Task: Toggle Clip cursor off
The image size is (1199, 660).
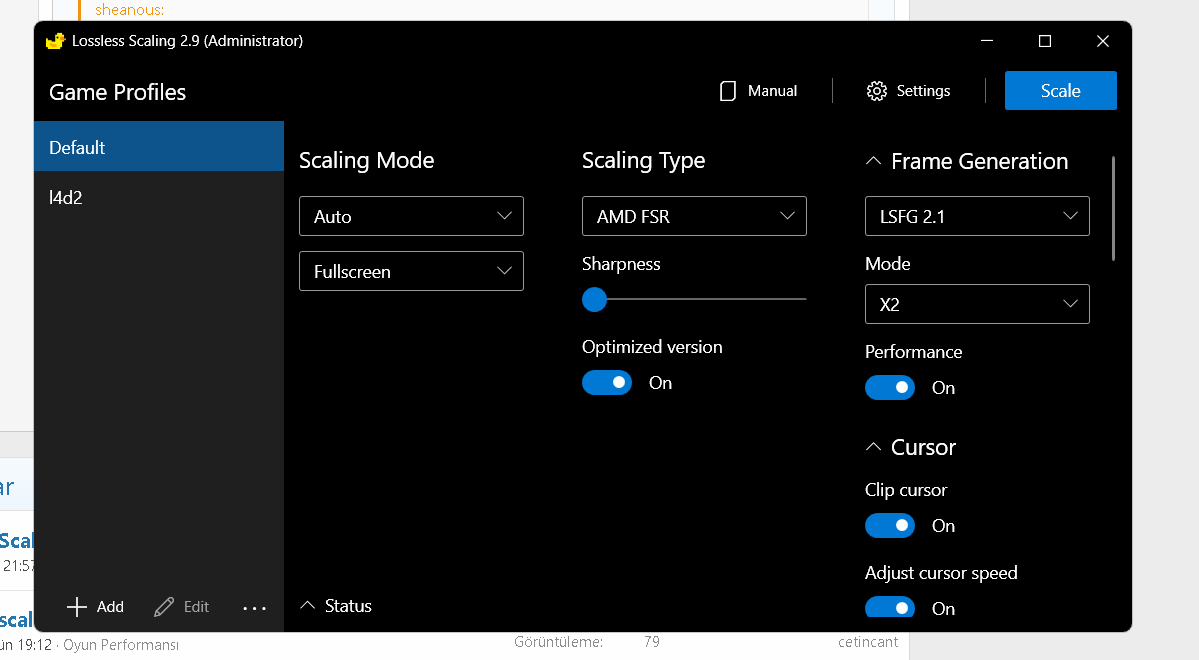Action: [x=890, y=526]
